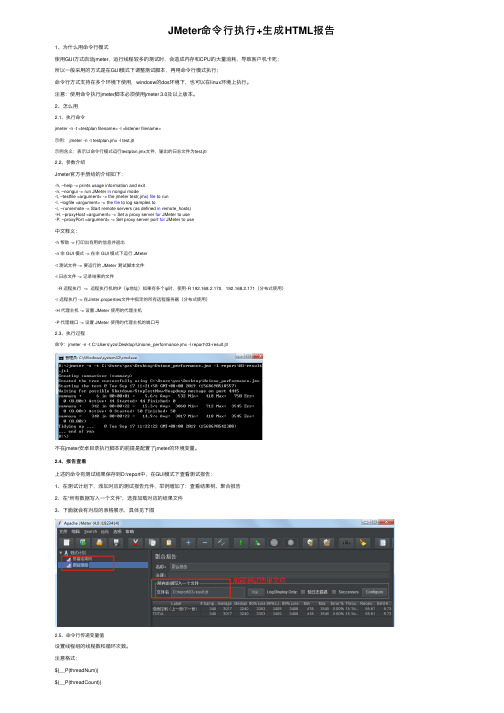
Task: Click the JMeter feather icon in window title bar
Action: coord(60,523)
